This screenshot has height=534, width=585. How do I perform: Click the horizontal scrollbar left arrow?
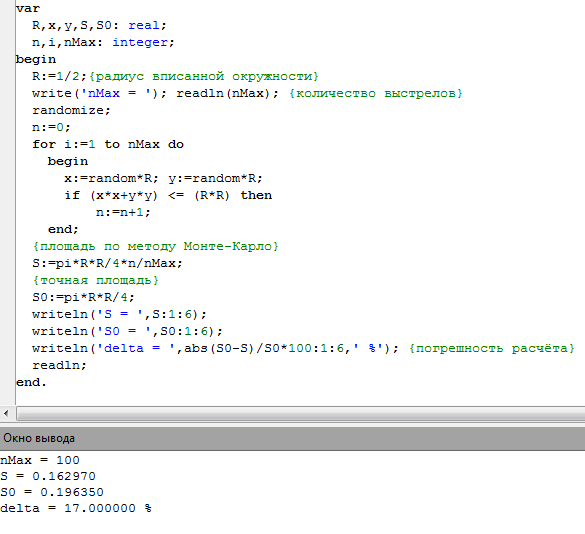coord(6,413)
